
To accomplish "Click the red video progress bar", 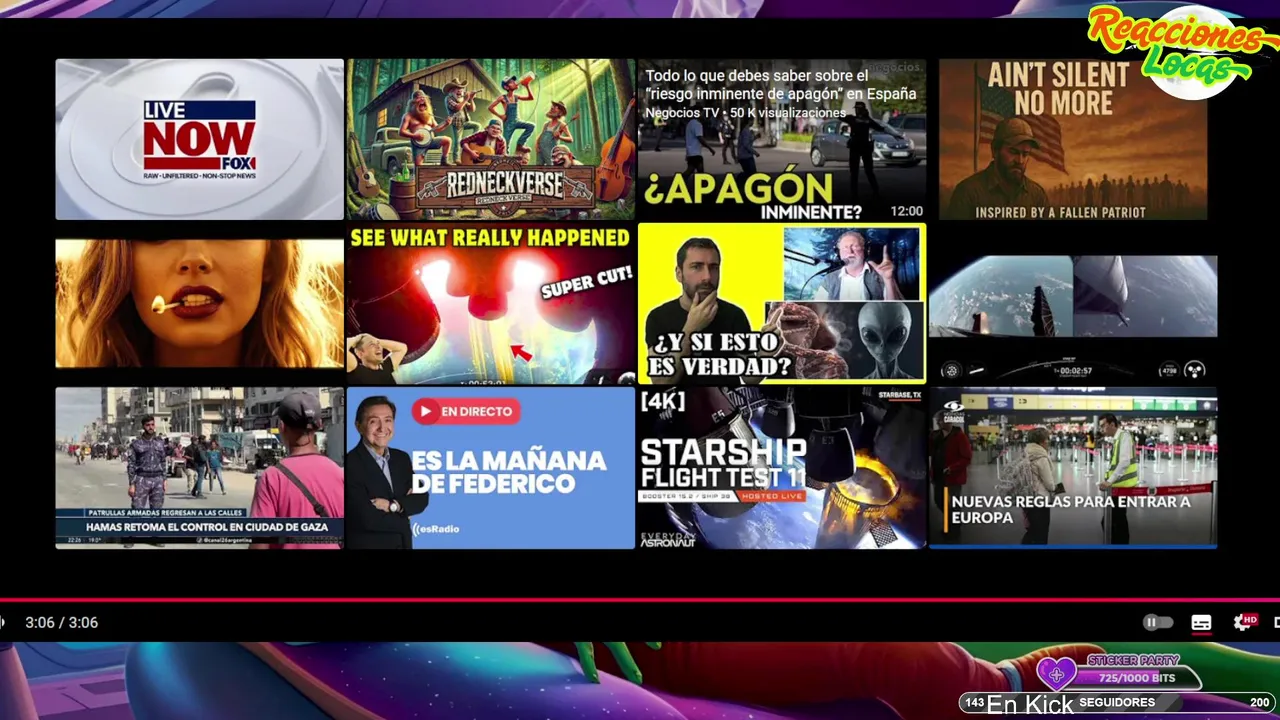I will point(640,601).
